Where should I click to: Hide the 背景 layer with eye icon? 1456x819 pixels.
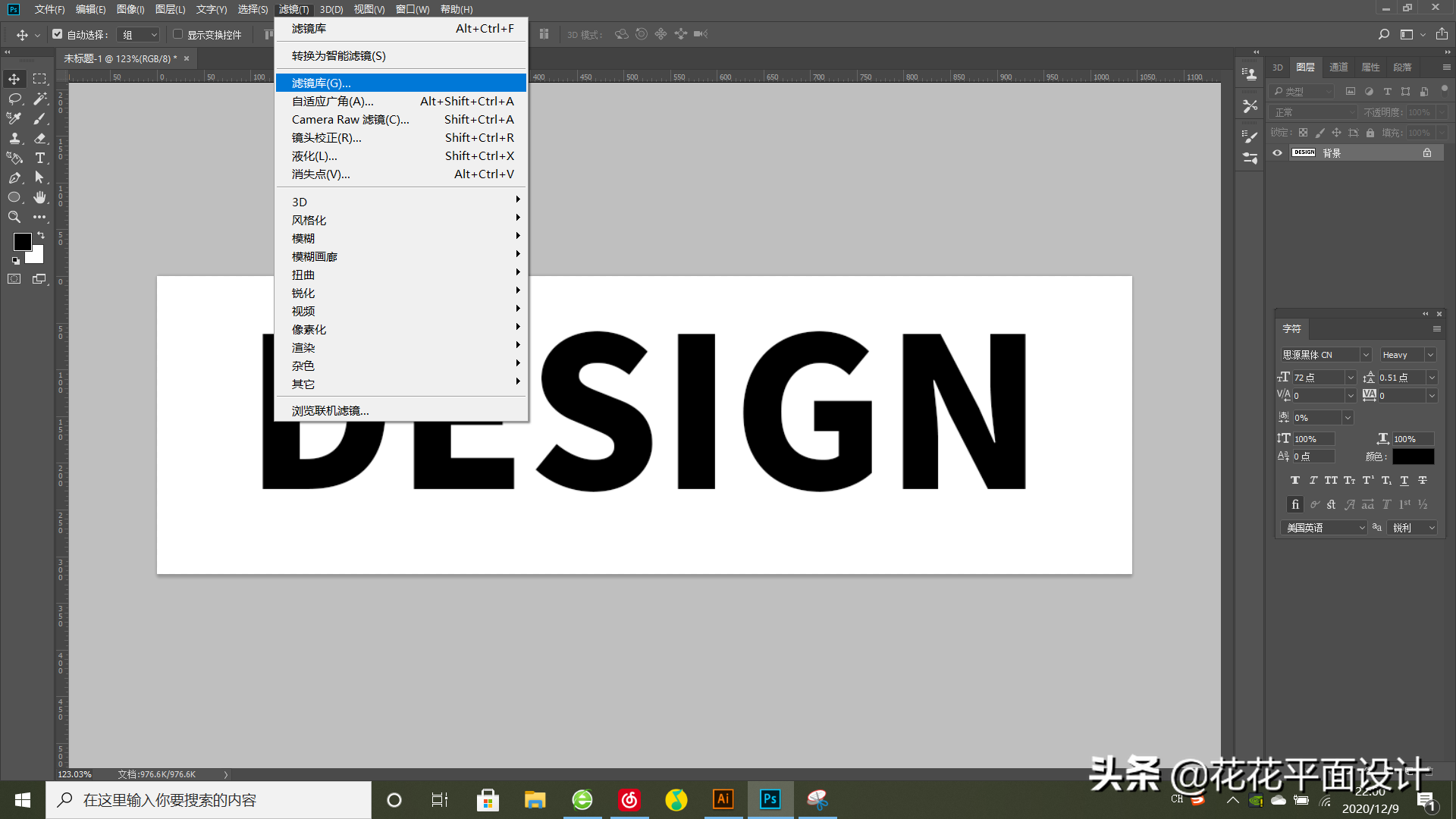pos(1277,153)
